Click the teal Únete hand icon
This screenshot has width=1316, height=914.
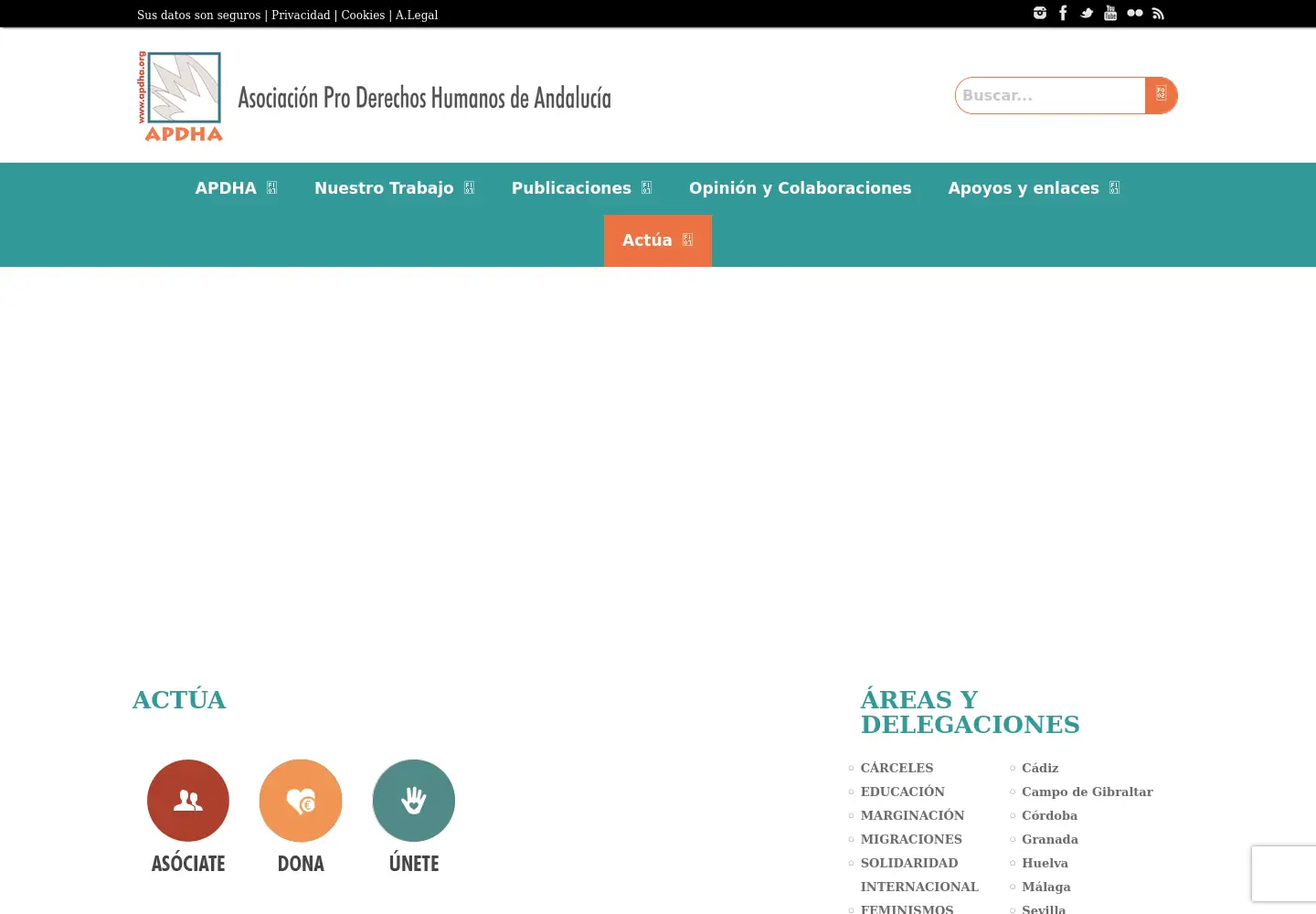coord(414,801)
